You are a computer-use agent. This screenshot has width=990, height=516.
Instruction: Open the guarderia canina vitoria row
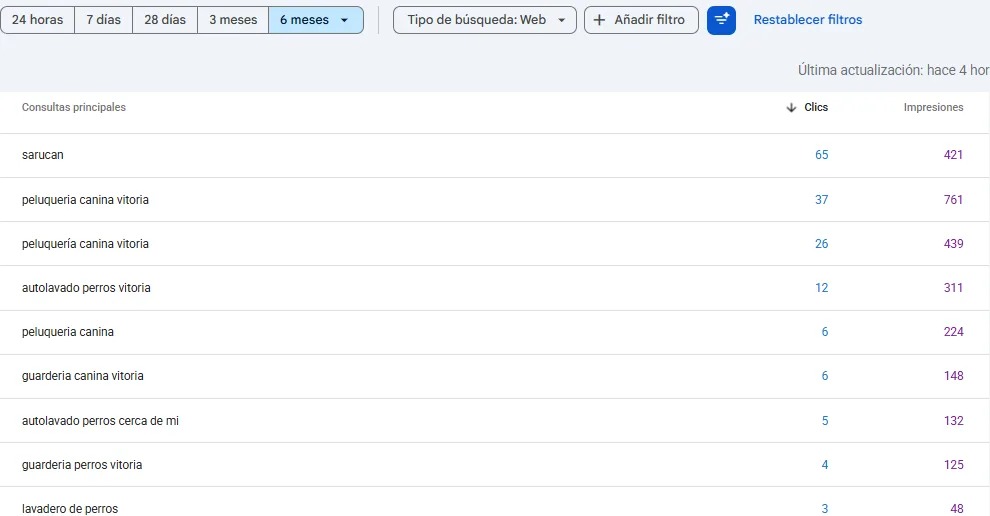(495, 376)
